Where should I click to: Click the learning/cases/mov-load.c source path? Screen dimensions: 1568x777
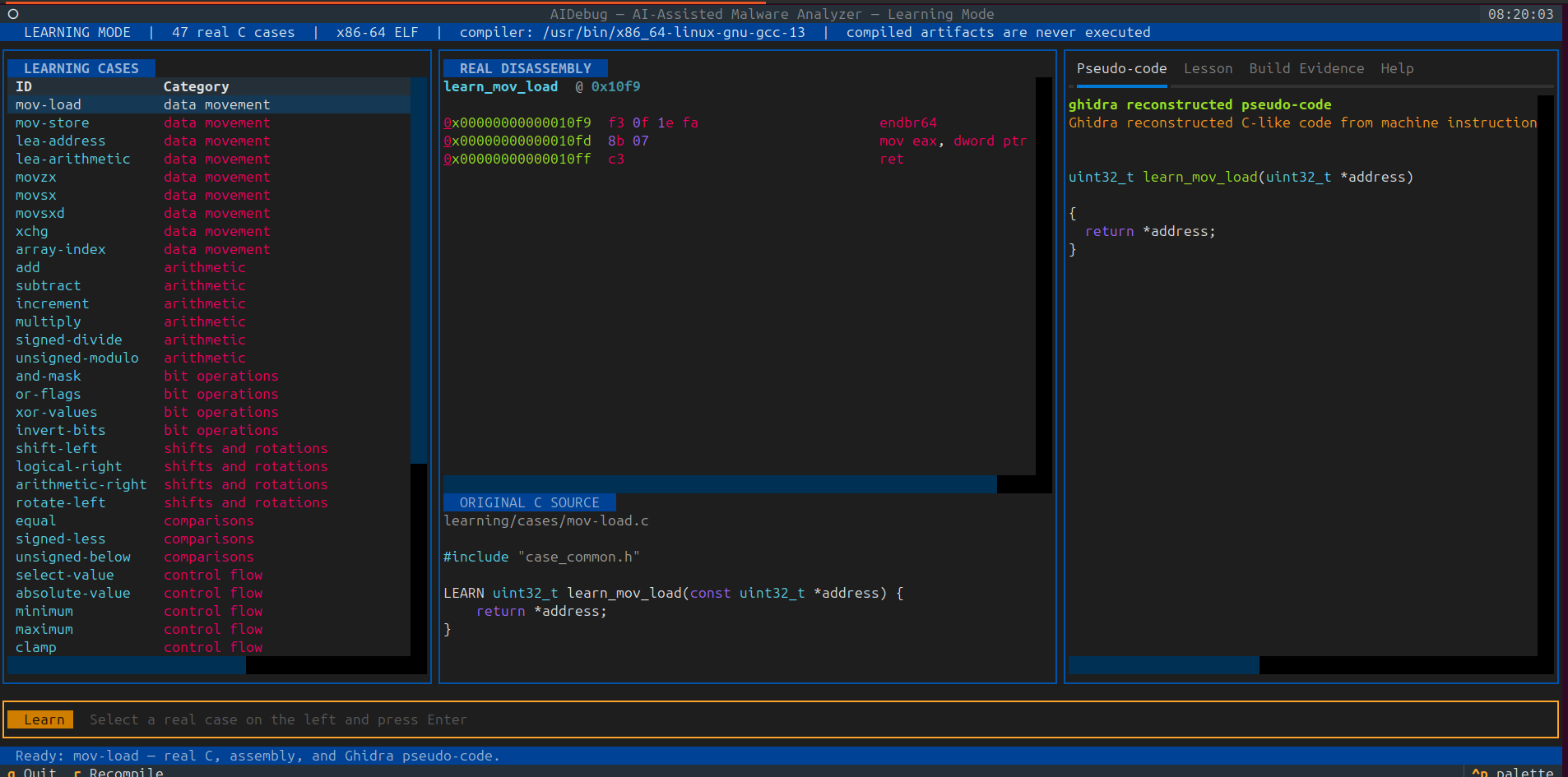(x=546, y=520)
